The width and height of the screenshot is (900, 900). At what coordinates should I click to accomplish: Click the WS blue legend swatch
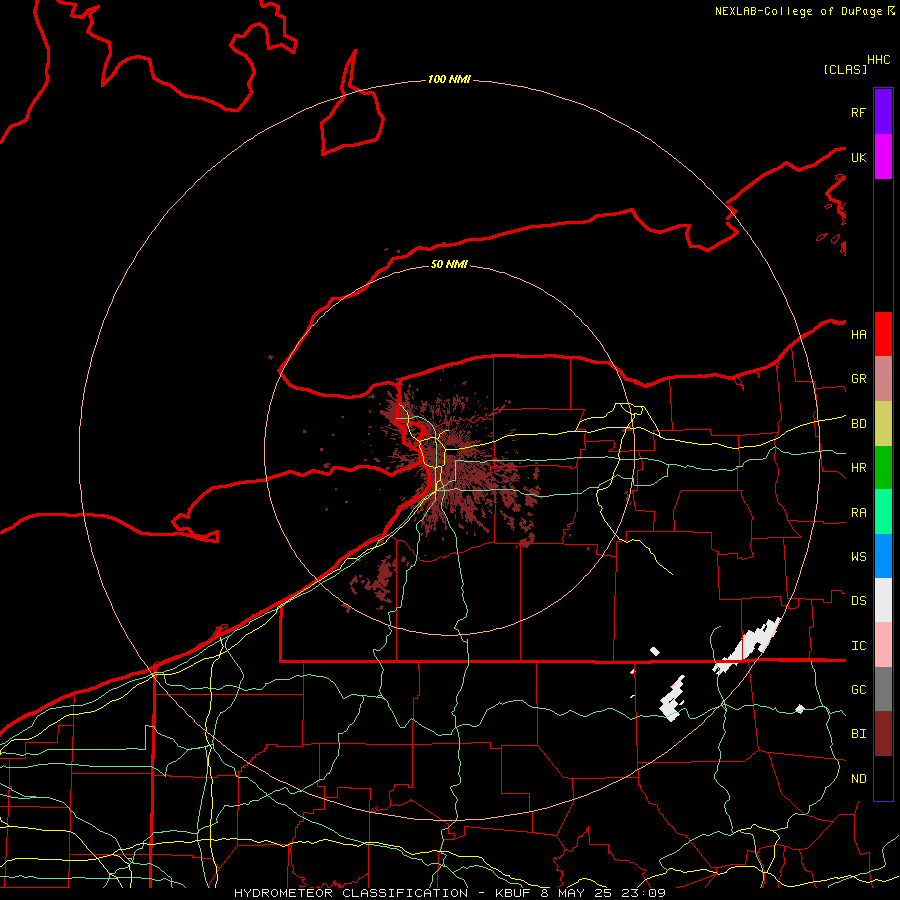click(883, 556)
